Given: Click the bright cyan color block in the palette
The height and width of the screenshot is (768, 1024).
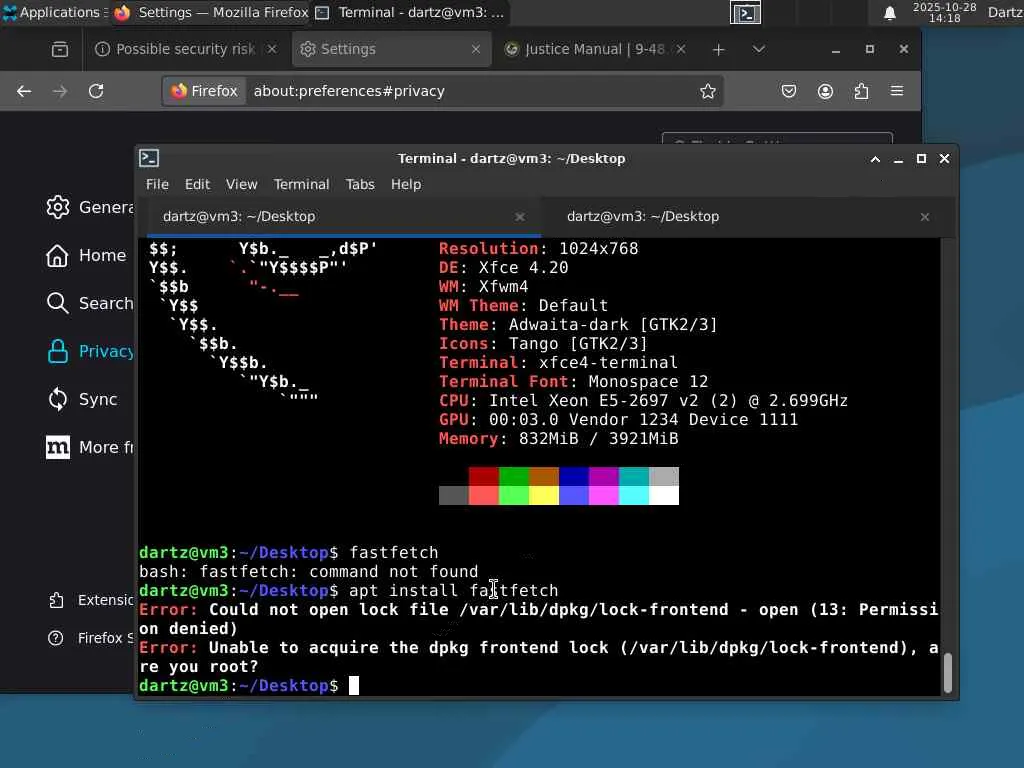Looking at the screenshot, I should [633, 496].
